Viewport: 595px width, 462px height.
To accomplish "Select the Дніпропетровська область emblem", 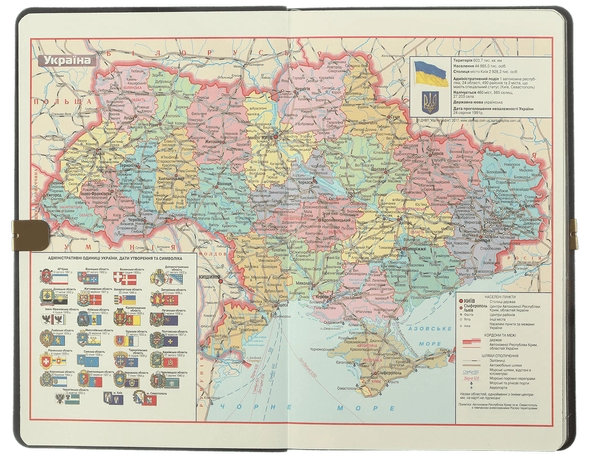I will (x=159, y=278).
